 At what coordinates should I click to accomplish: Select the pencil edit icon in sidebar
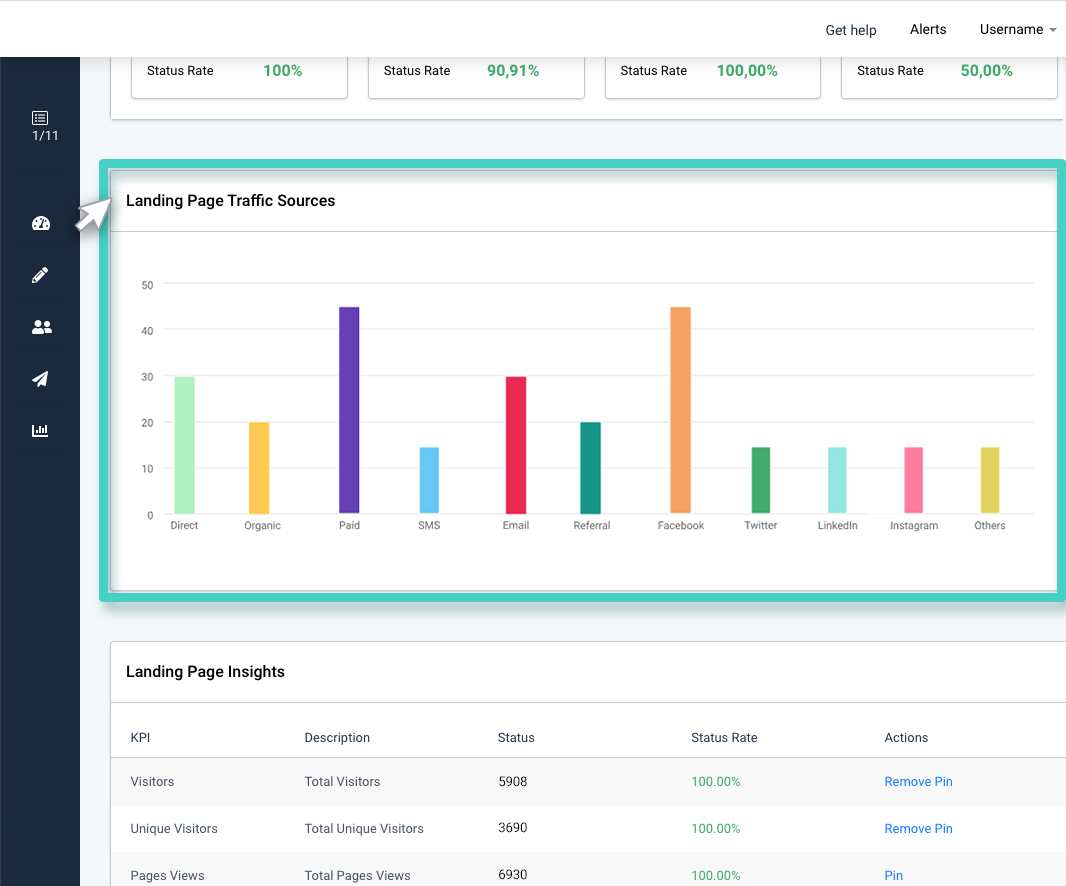(40, 275)
